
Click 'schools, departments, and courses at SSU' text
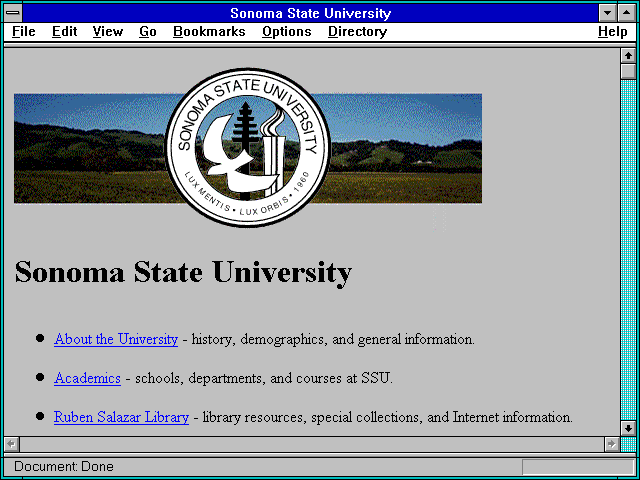click(264, 378)
